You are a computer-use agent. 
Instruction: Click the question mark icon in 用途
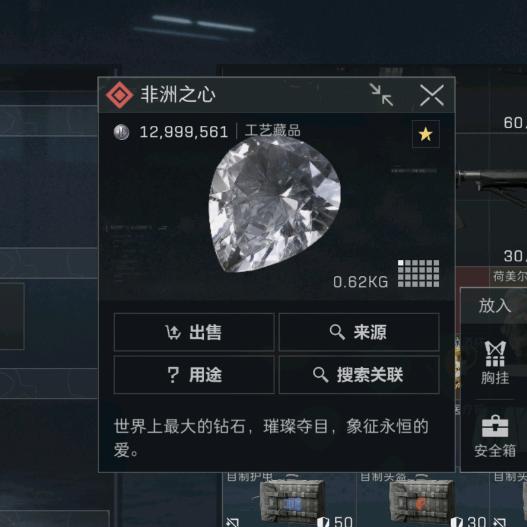(x=173, y=375)
